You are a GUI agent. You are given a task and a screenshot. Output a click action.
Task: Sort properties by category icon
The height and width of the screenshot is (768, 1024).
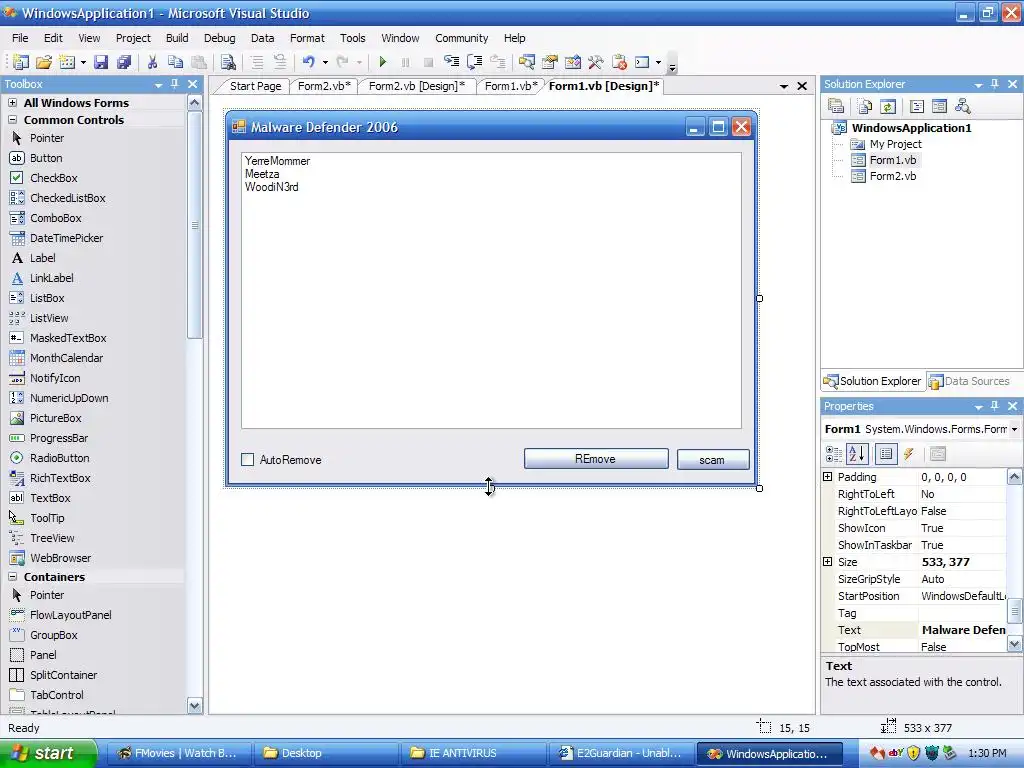(834, 454)
